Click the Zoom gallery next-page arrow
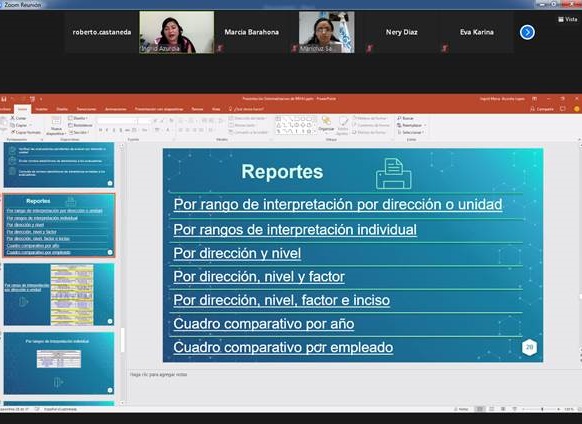 527,32
